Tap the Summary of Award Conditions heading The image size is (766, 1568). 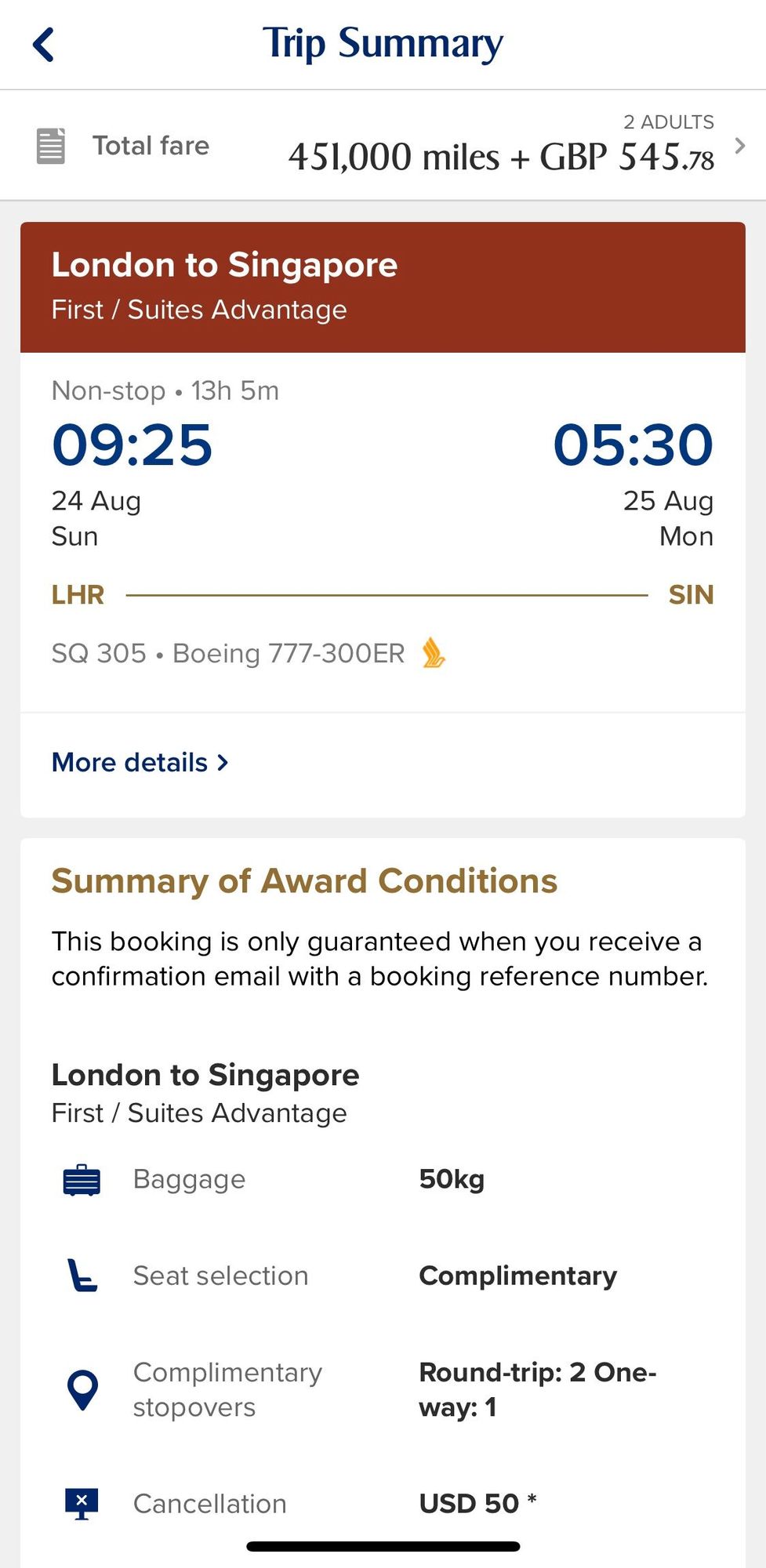[x=304, y=881]
